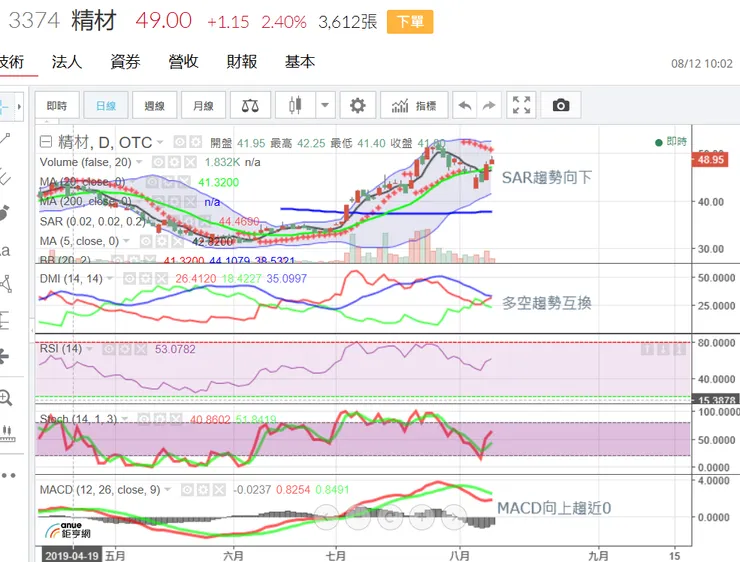The width and height of the screenshot is (740, 562).
Task: Open RSI (14) dropdown arrow
Action: (x=90, y=349)
